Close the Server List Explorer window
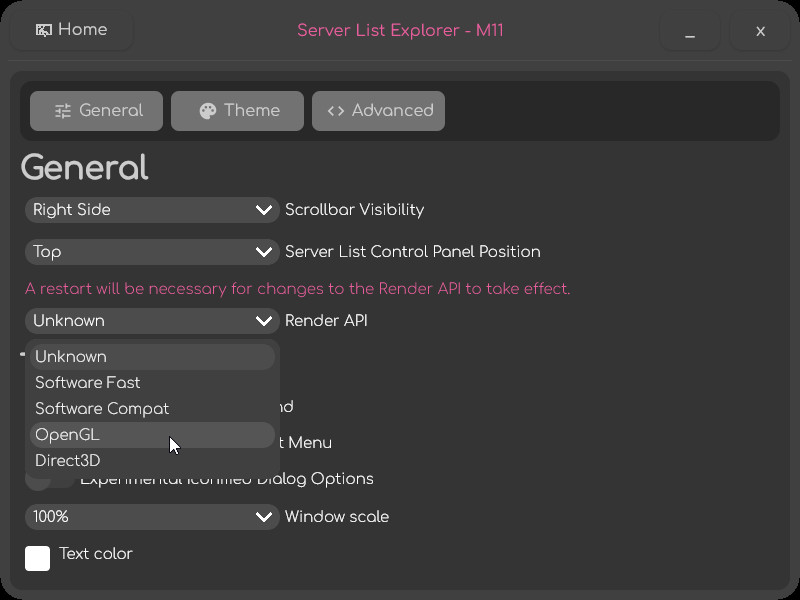 click(760, 32)
